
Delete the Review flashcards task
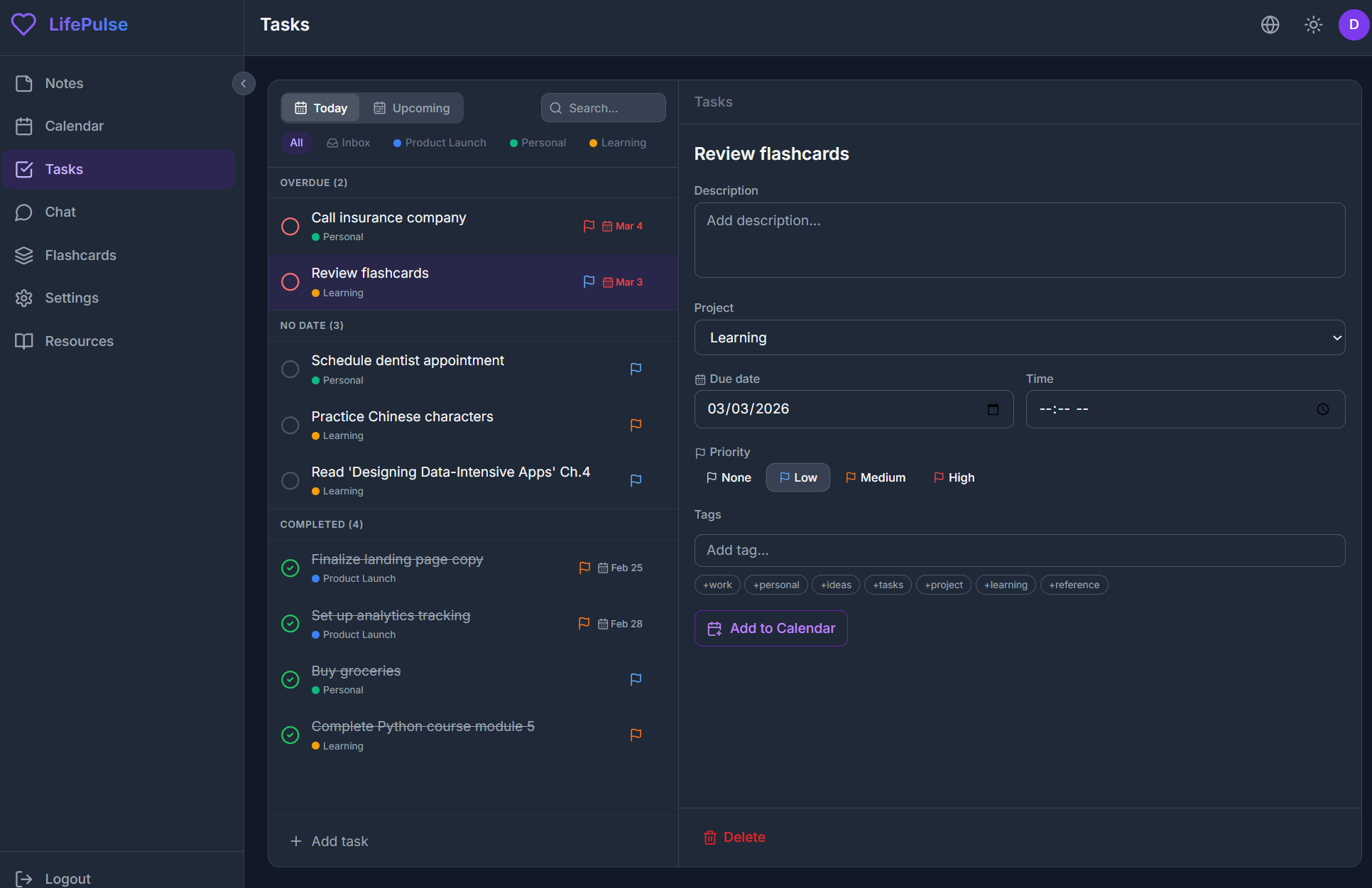734,837
